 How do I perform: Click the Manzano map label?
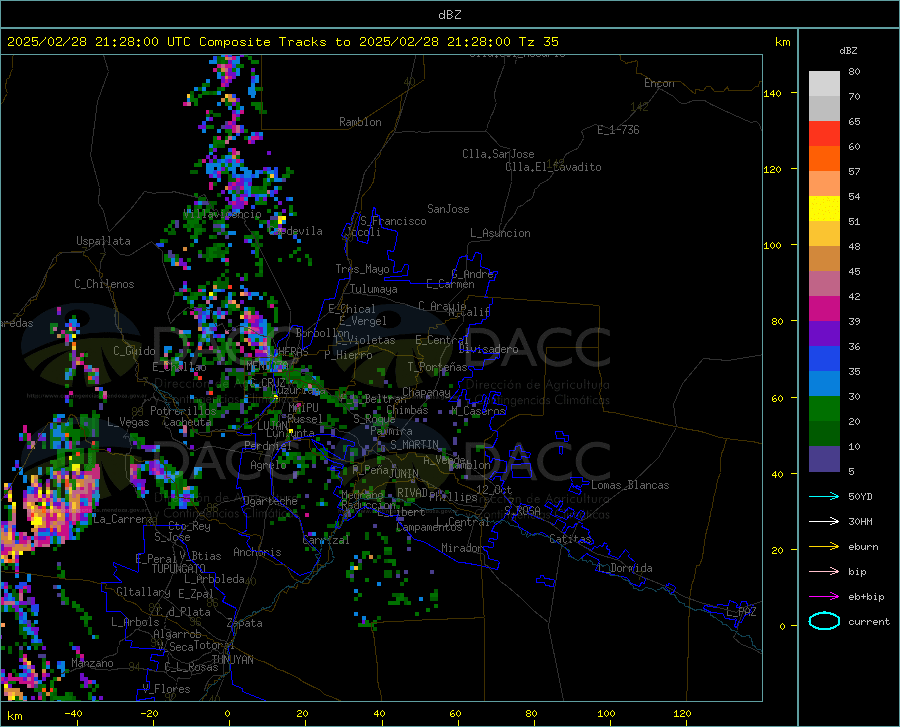[92, 663]
